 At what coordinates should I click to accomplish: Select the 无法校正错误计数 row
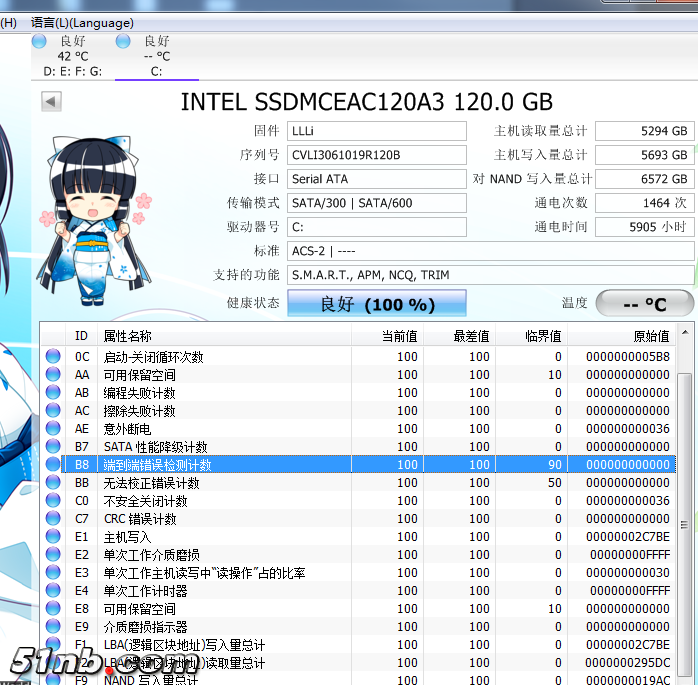[300, 483]
